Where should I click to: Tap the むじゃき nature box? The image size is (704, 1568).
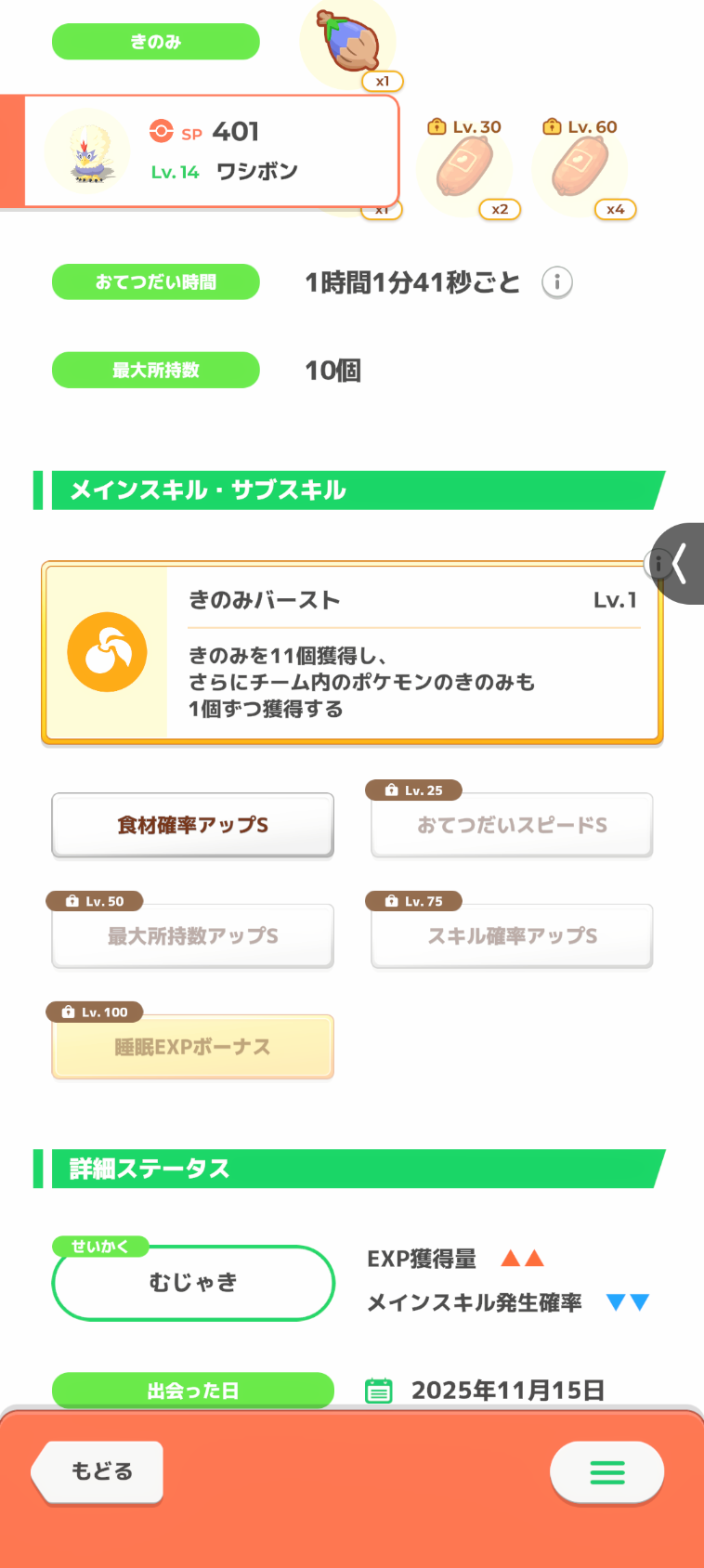(193, 1283)
